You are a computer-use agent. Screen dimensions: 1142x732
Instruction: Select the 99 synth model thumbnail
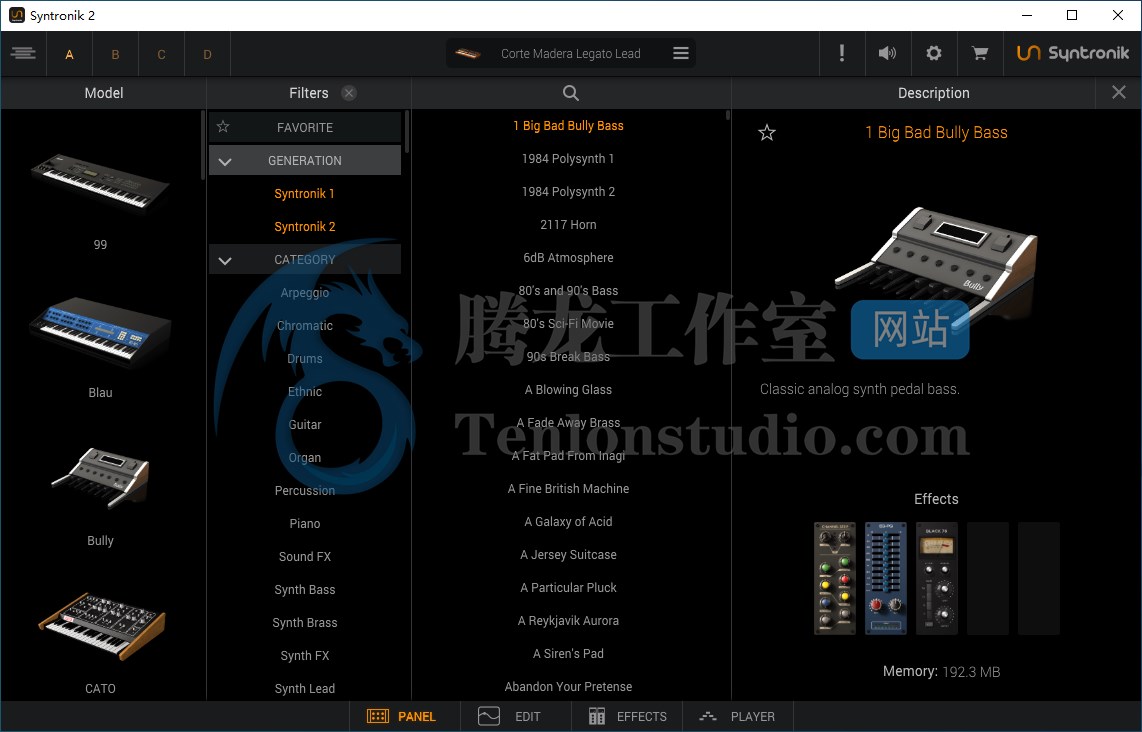[x=101, y=184]
